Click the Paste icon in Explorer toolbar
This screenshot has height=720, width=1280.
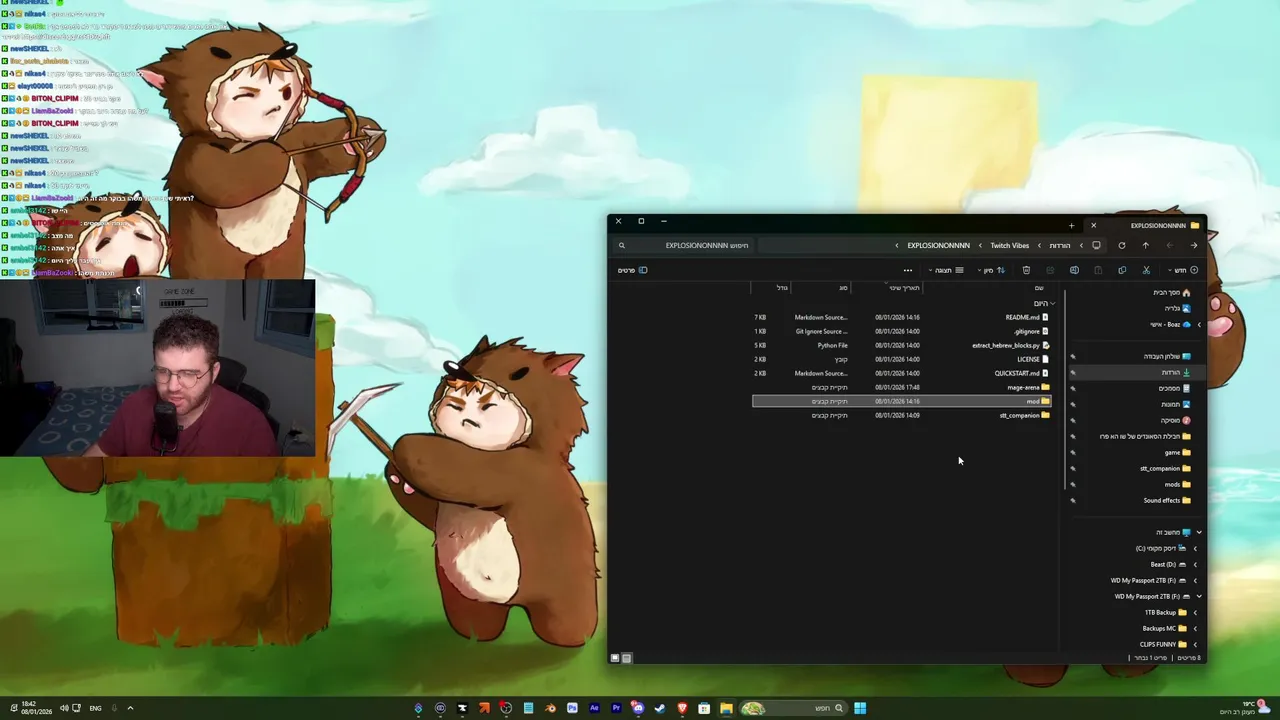(x=1098, y=270)
